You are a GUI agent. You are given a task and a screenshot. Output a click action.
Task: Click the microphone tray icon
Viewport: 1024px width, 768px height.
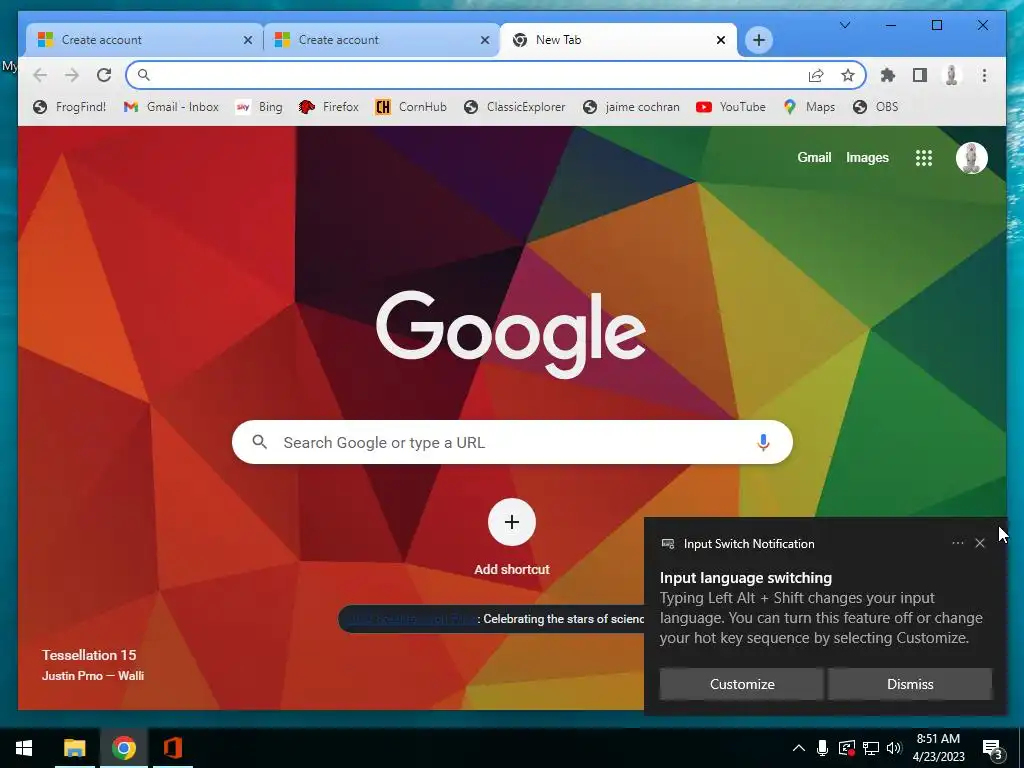(822, 748)
